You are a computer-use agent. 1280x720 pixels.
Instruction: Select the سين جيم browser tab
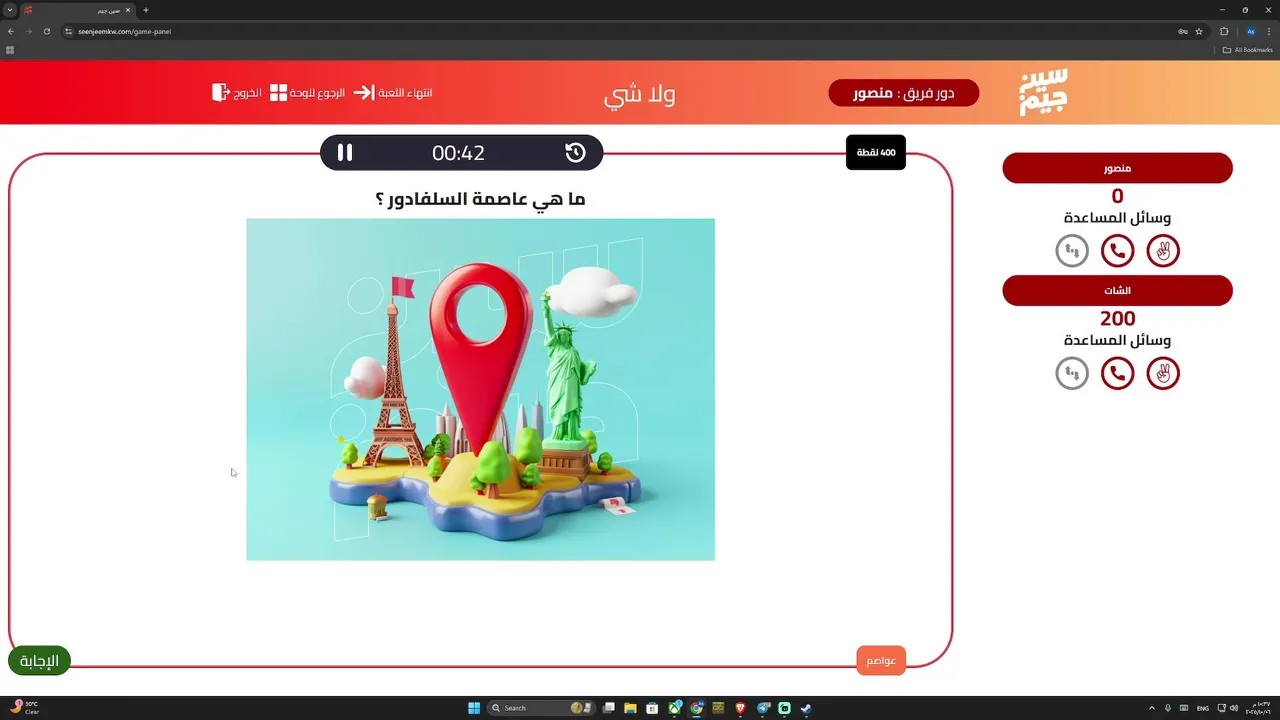76,10
